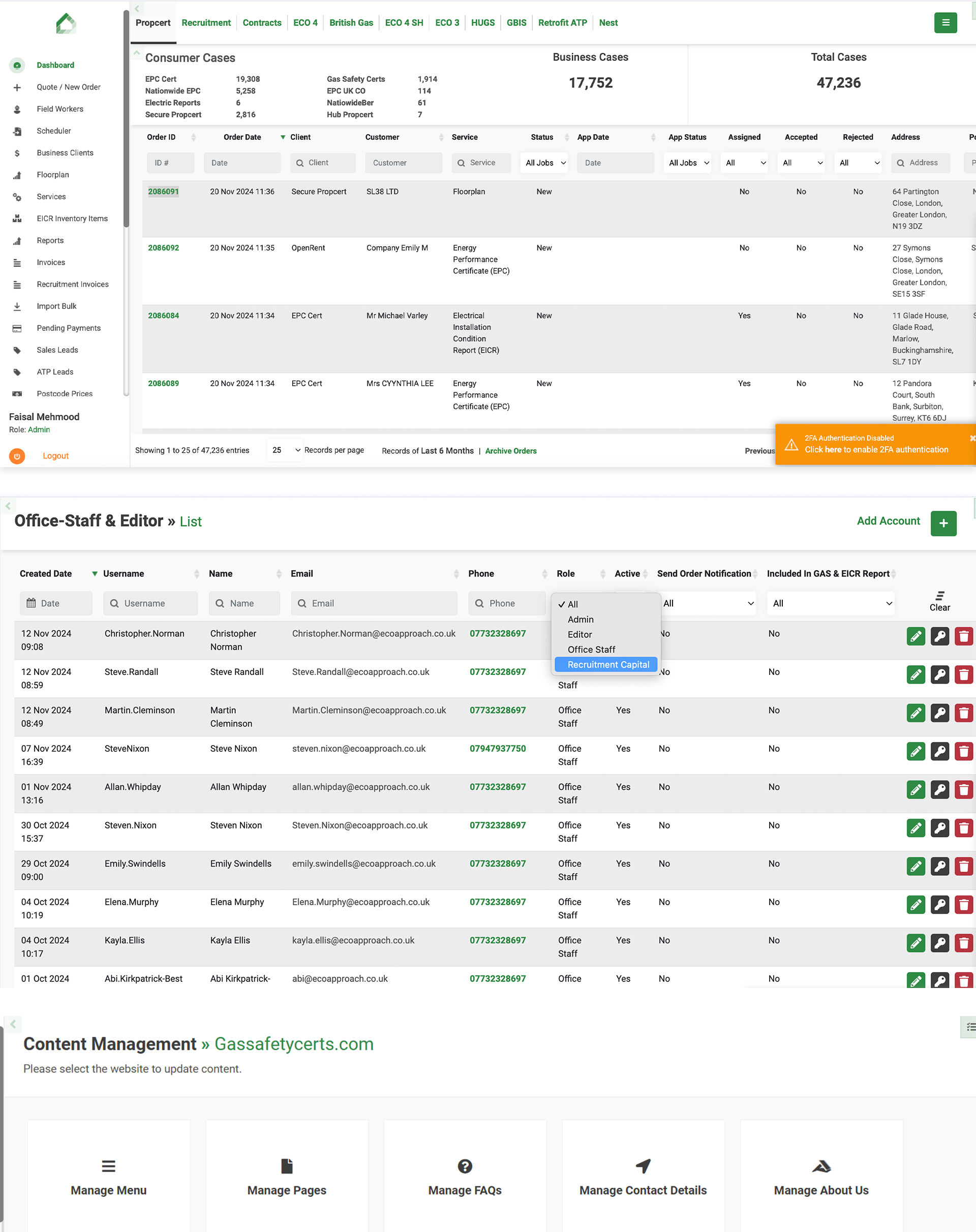This screenshot has height=1232, width=976.
Task: Open Manage Contact Details arrow icon
Action: pos(643,1166)
